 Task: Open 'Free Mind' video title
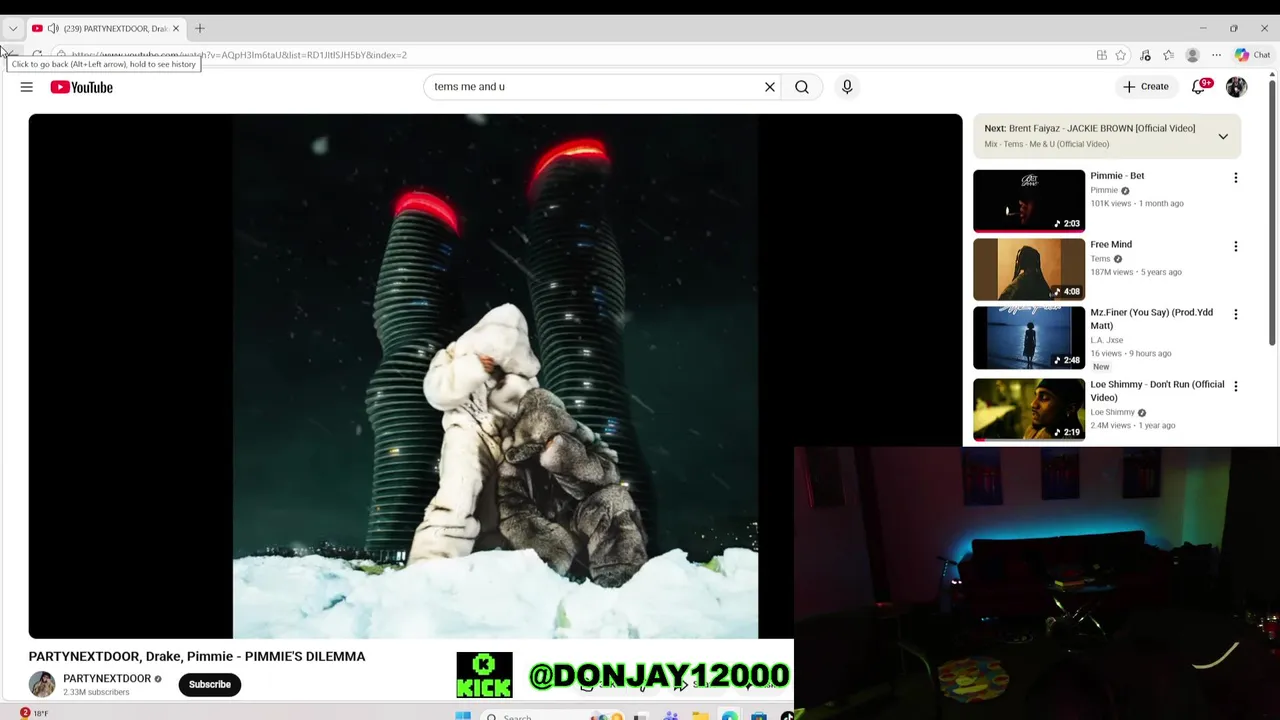coord(1111,244)
